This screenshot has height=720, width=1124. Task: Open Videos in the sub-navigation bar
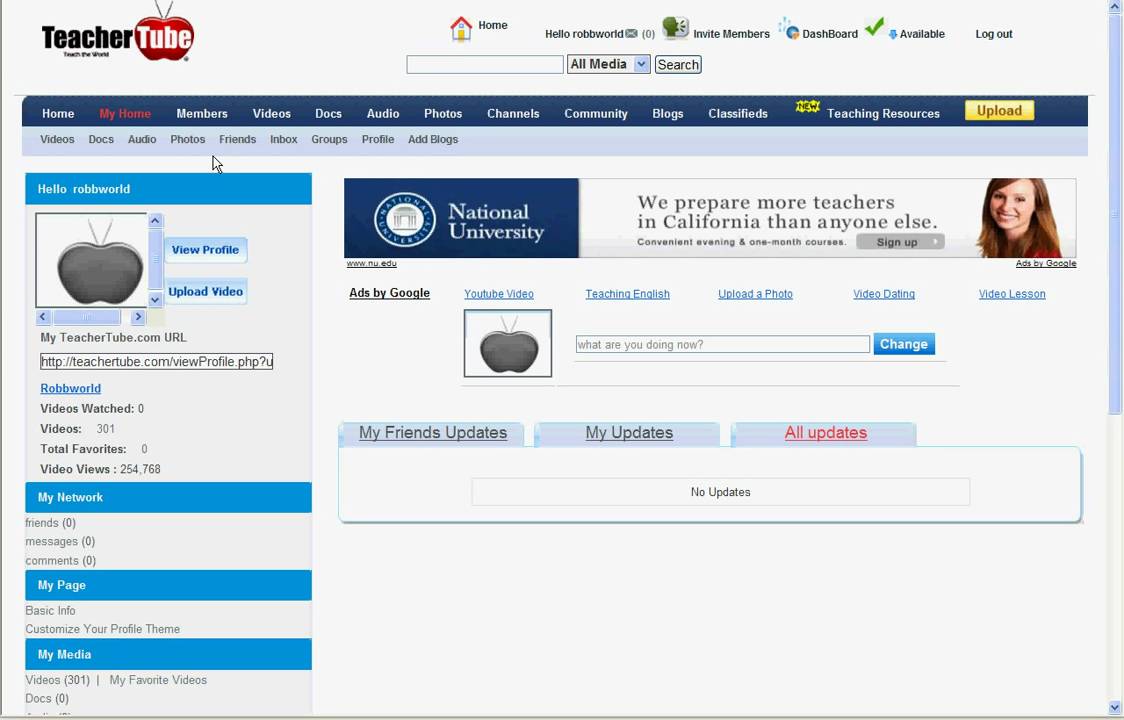click(x=57, y=139)
